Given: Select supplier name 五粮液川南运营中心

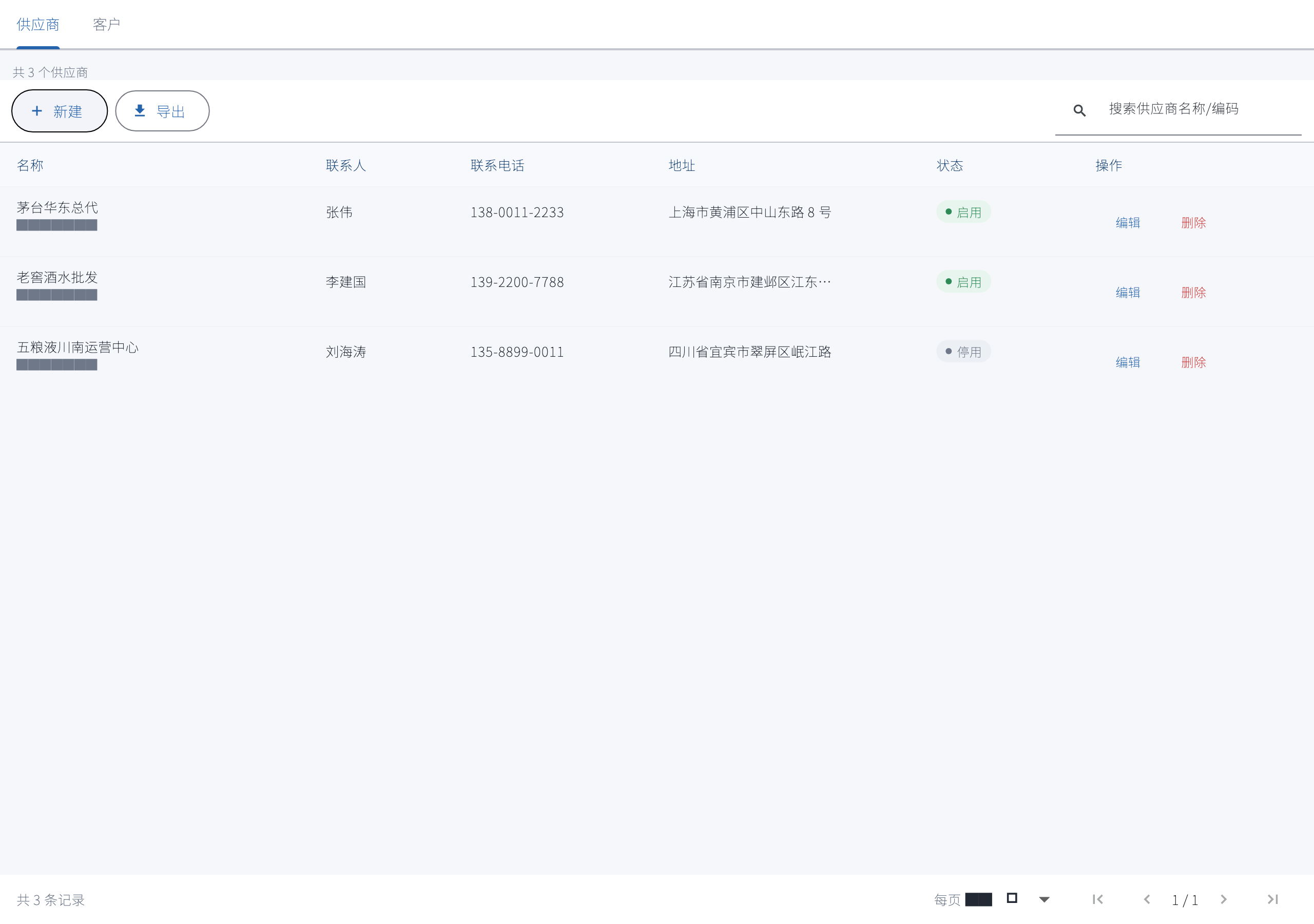Looking at the screenshot, I should (78, 347).
